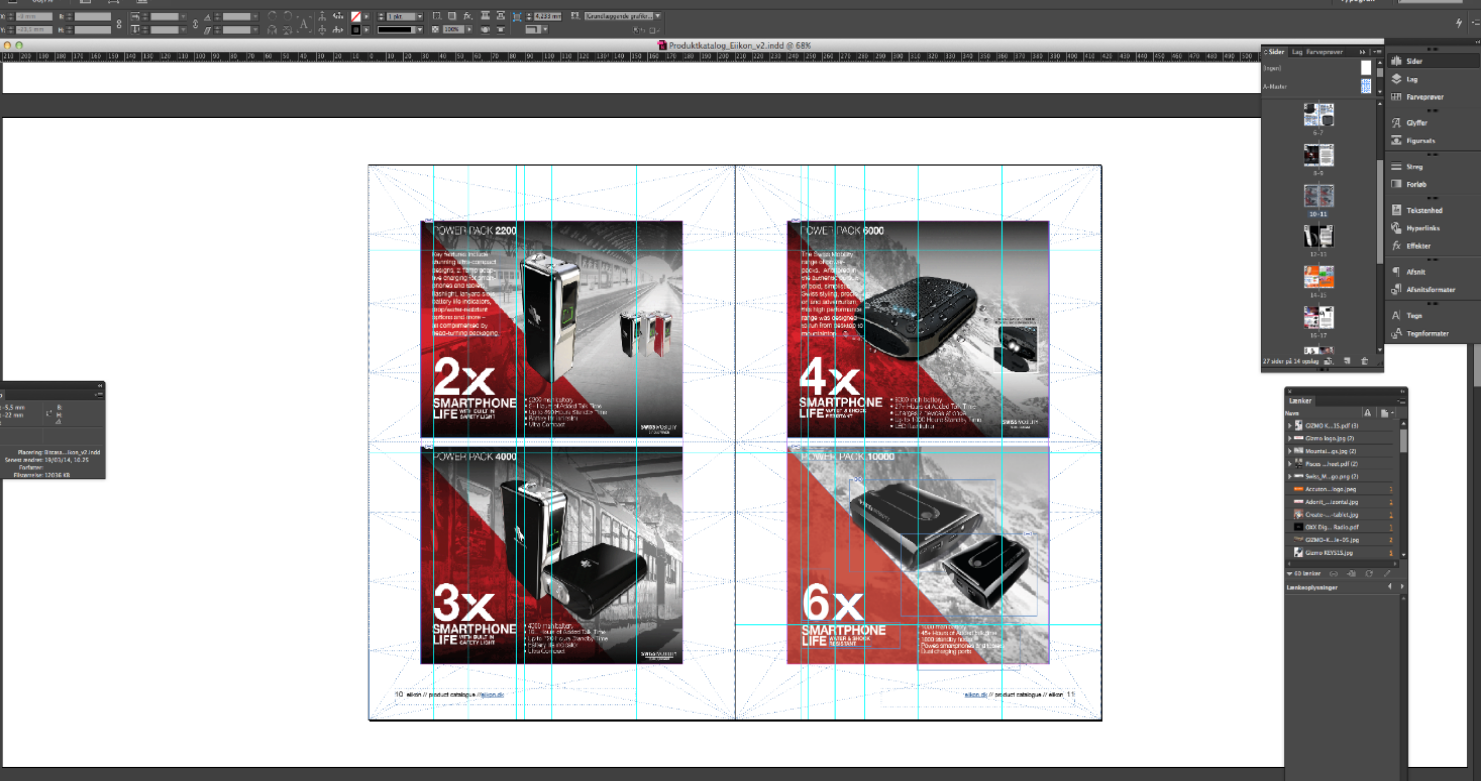Click edit original pencil icon in Lænker panel

tap(1389, 573)
